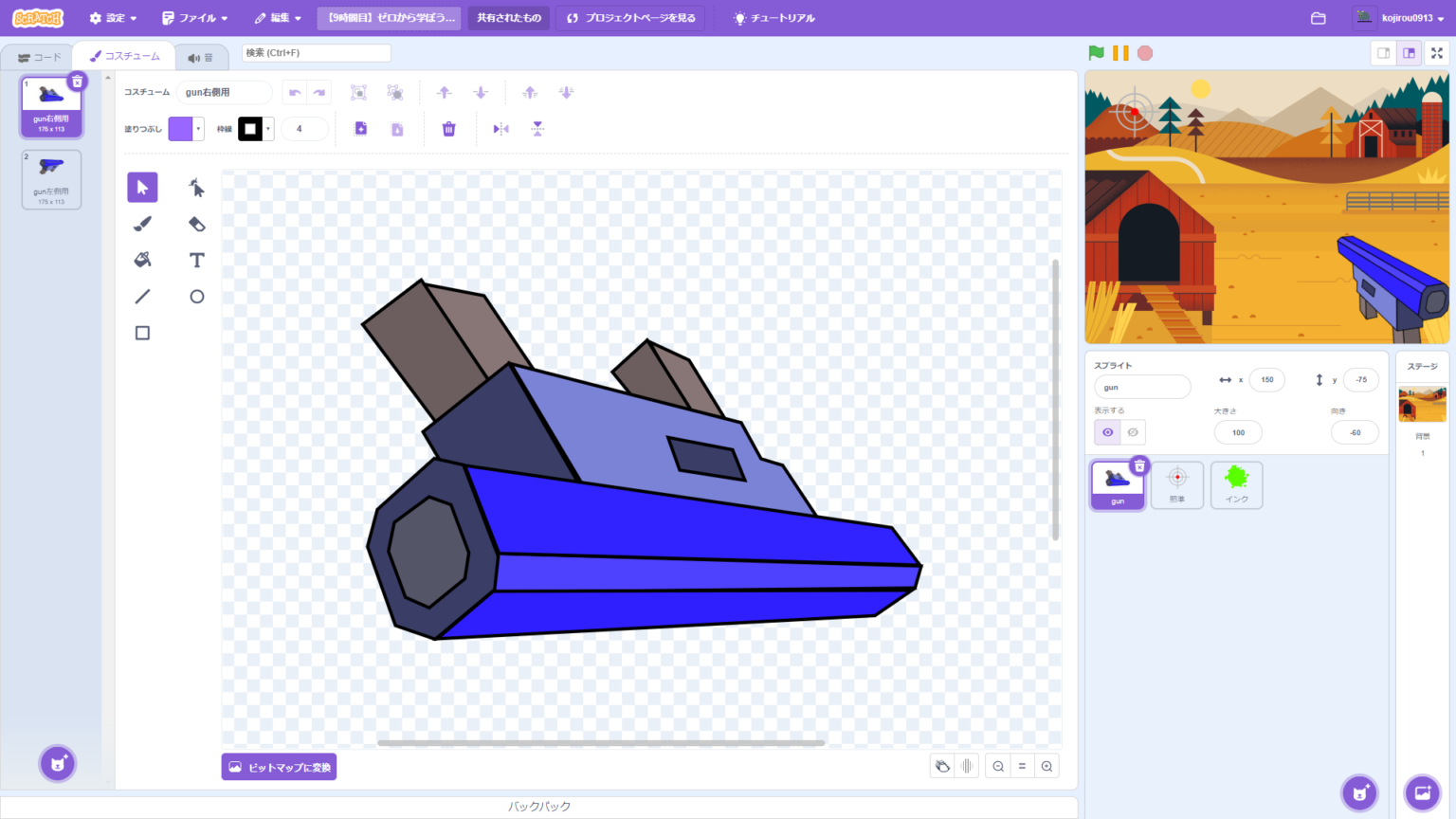Screen dimensions: 1456x819
Task: Switch to the 音 sound tab
Action: point(202,56)
